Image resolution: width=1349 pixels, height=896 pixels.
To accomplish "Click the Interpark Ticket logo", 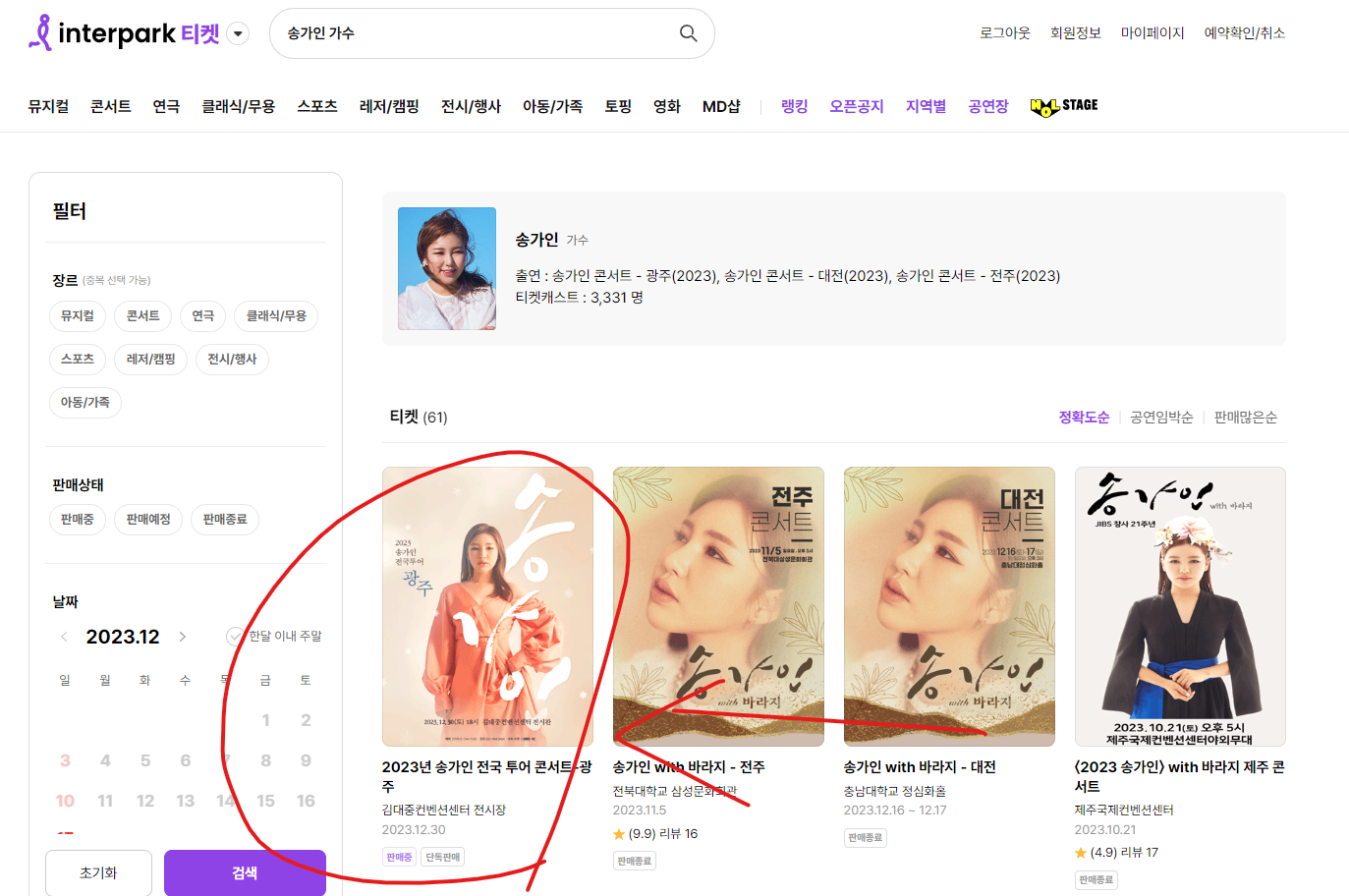I will pos(124,33).
